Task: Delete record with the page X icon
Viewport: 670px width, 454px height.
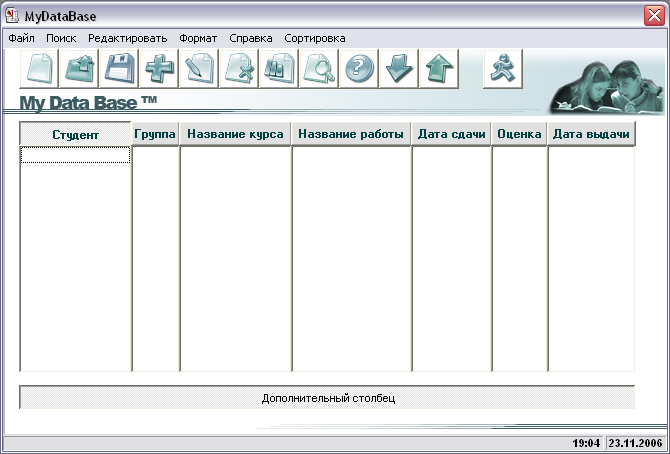Action: (x=239, y=69)
